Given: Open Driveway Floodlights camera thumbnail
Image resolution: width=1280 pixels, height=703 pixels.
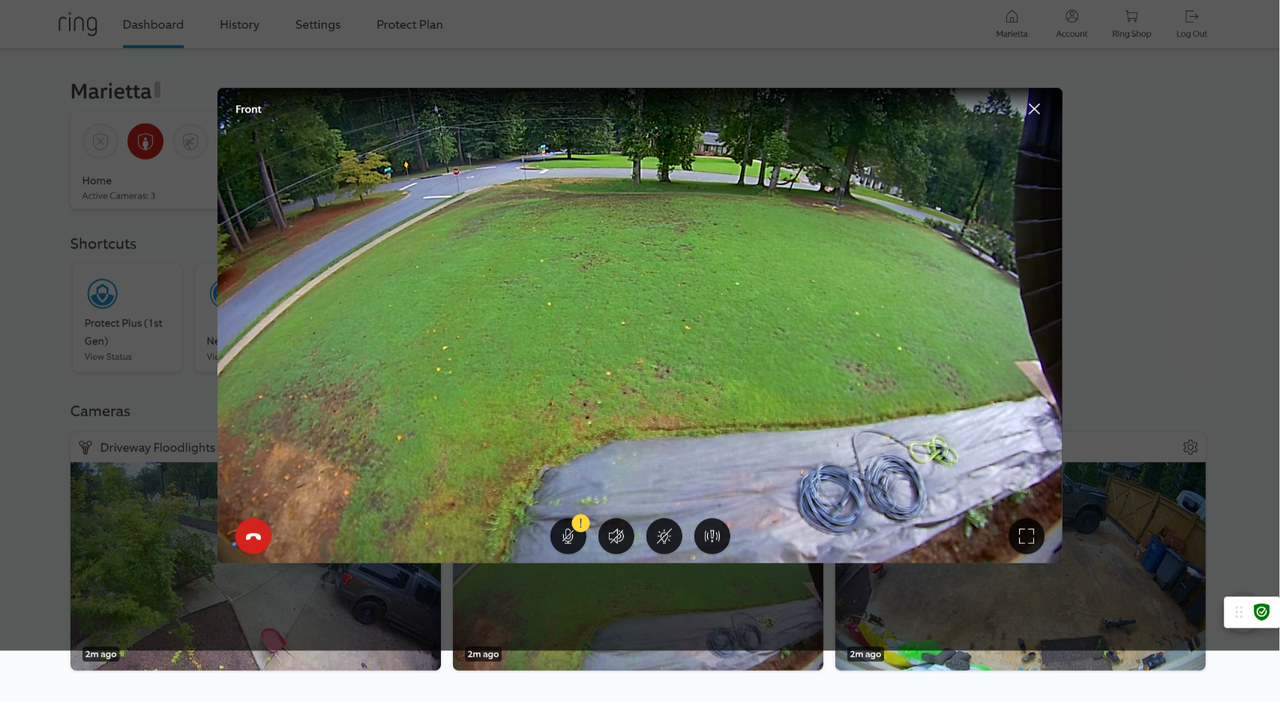Looking at the screenshot, I should pyautogui.click(x=255, y=566).
